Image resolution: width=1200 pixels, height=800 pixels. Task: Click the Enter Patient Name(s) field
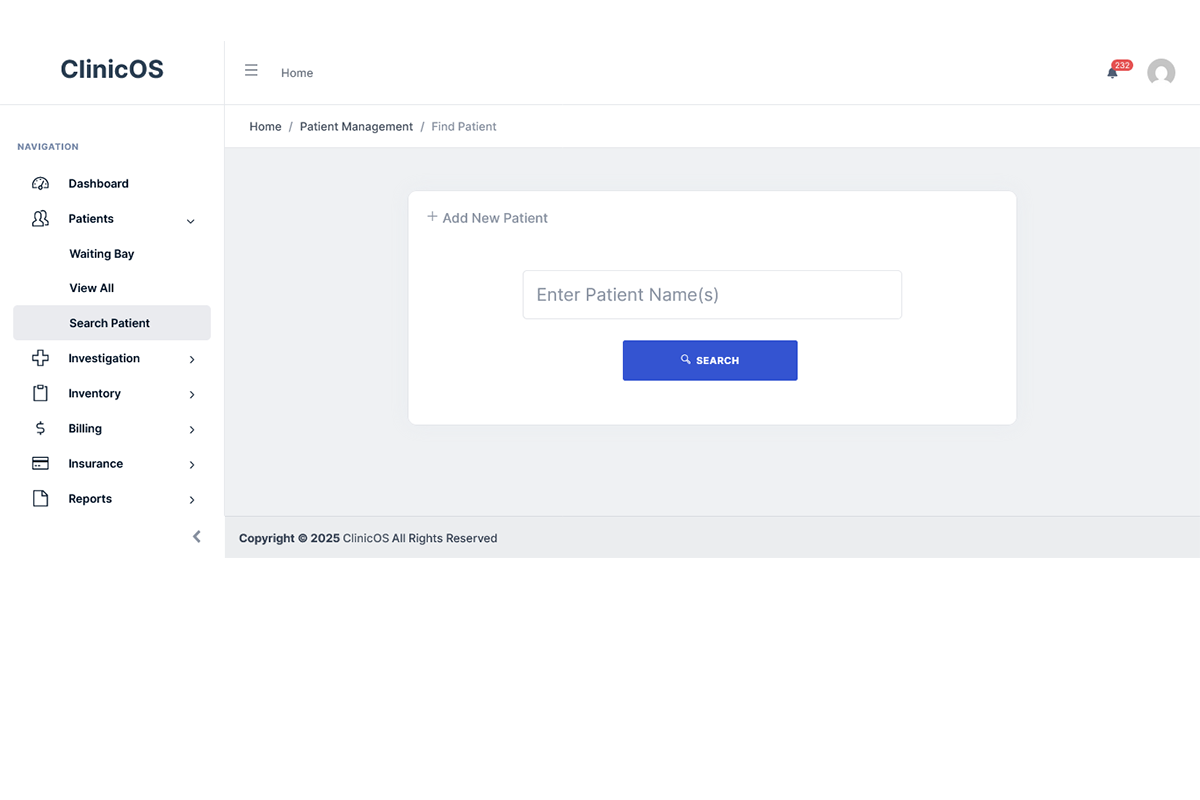coord(712,294)
